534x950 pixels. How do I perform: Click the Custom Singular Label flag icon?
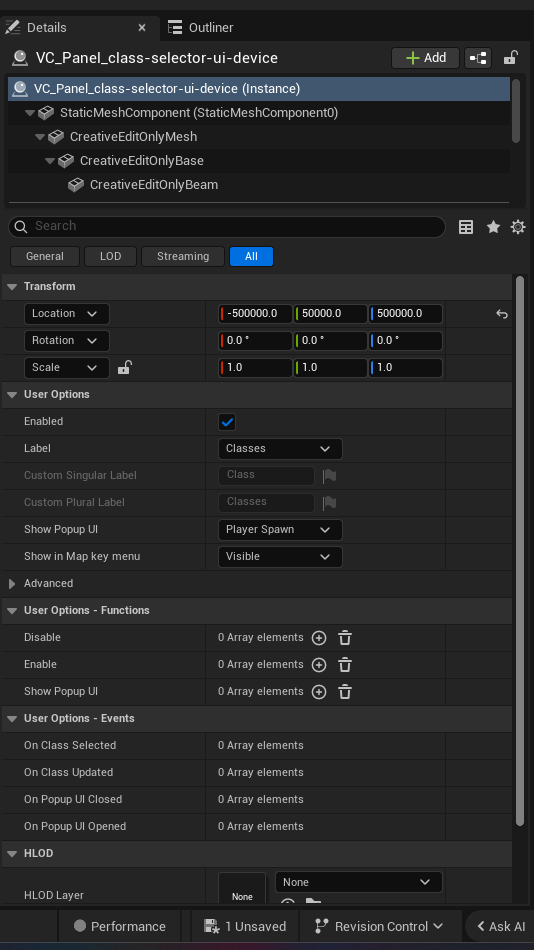[330, 476]
